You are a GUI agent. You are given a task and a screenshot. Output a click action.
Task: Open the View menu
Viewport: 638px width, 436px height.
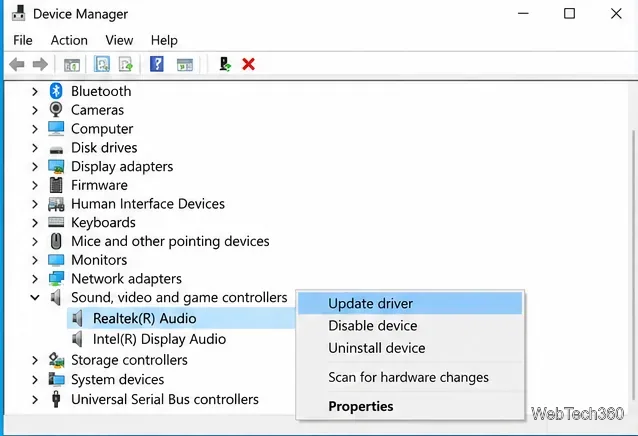coord(119,40)
